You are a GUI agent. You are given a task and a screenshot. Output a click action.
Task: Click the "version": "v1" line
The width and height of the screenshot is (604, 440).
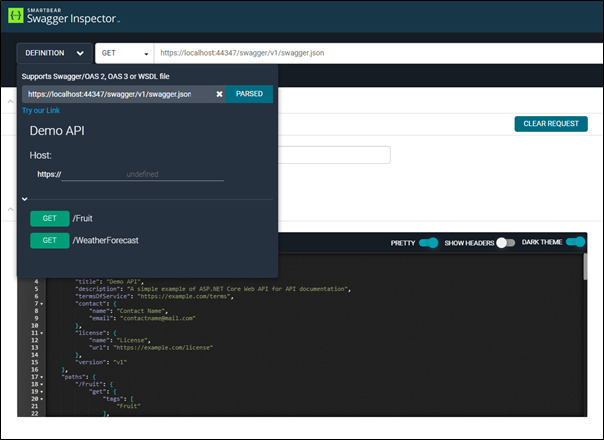tap(101, 362)
